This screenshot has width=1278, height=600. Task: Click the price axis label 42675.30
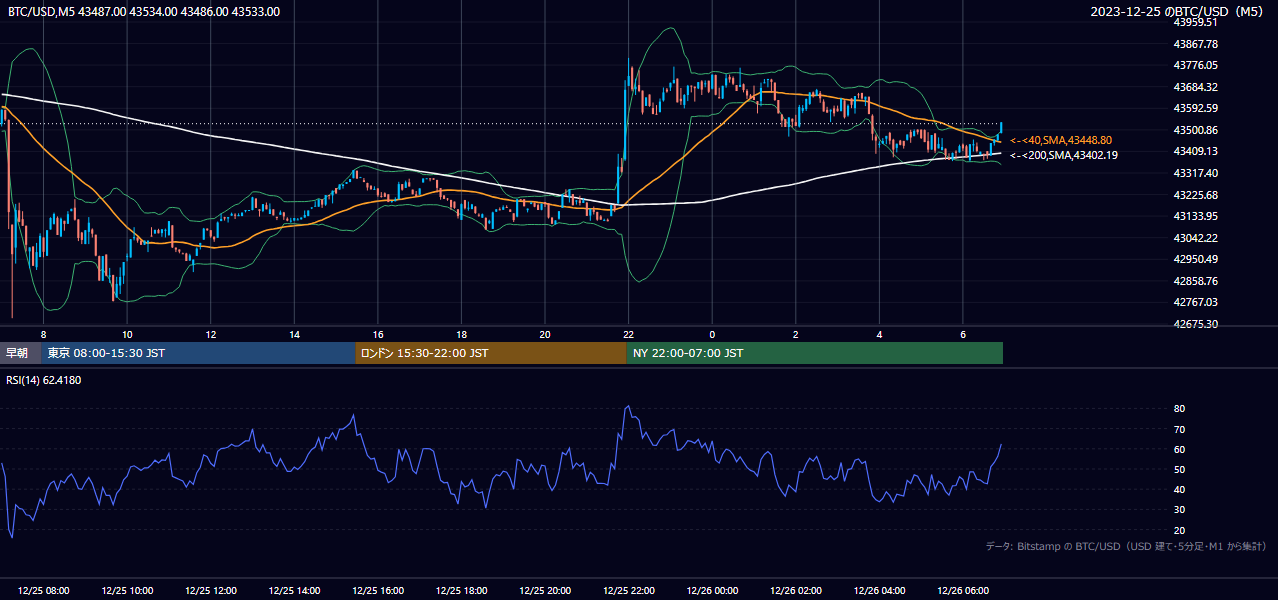(1195, 324)
